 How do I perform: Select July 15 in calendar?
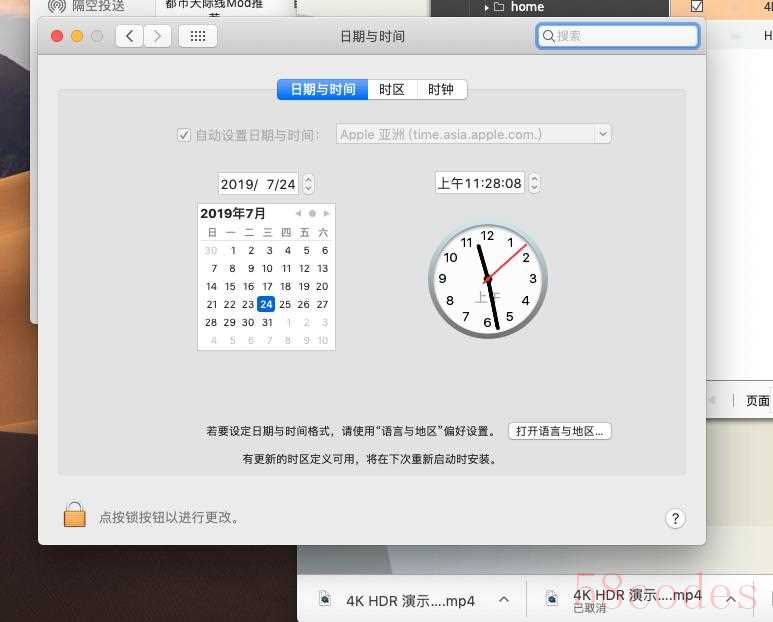tap(230, 286)
